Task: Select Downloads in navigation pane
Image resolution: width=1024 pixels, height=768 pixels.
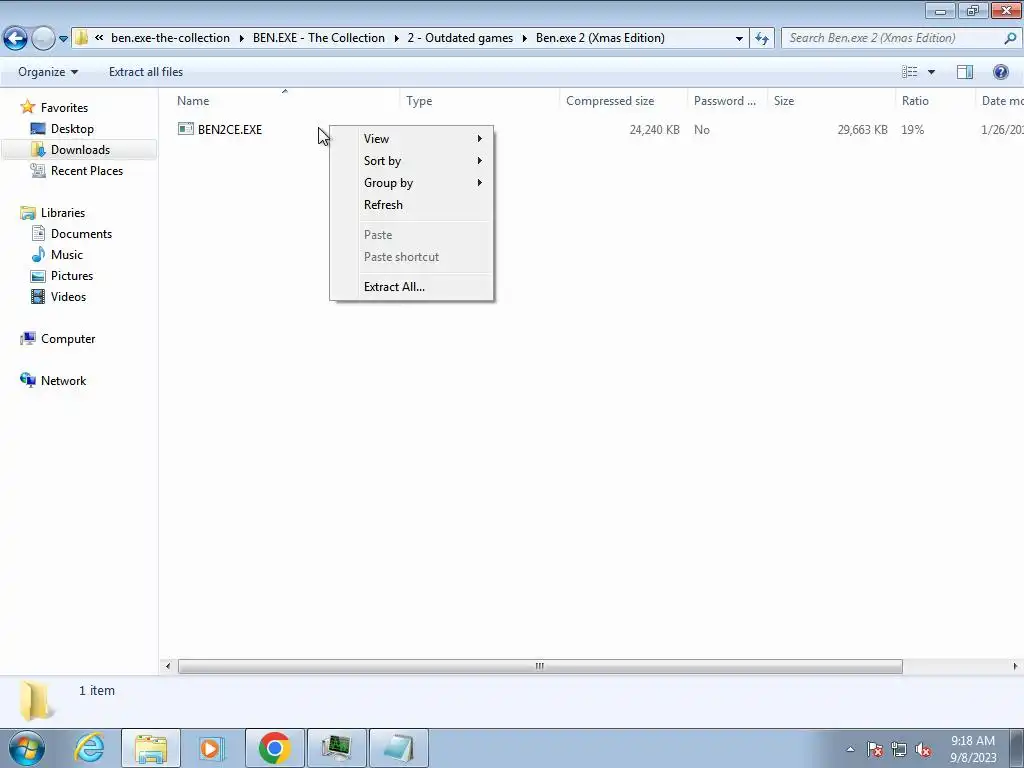Action: point(80,150)
